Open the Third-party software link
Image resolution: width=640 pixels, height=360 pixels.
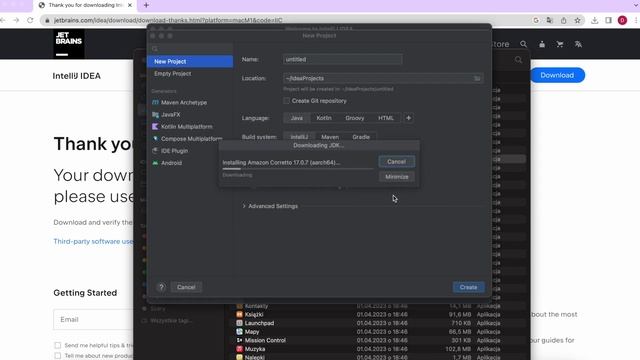(x=93, y=241)
